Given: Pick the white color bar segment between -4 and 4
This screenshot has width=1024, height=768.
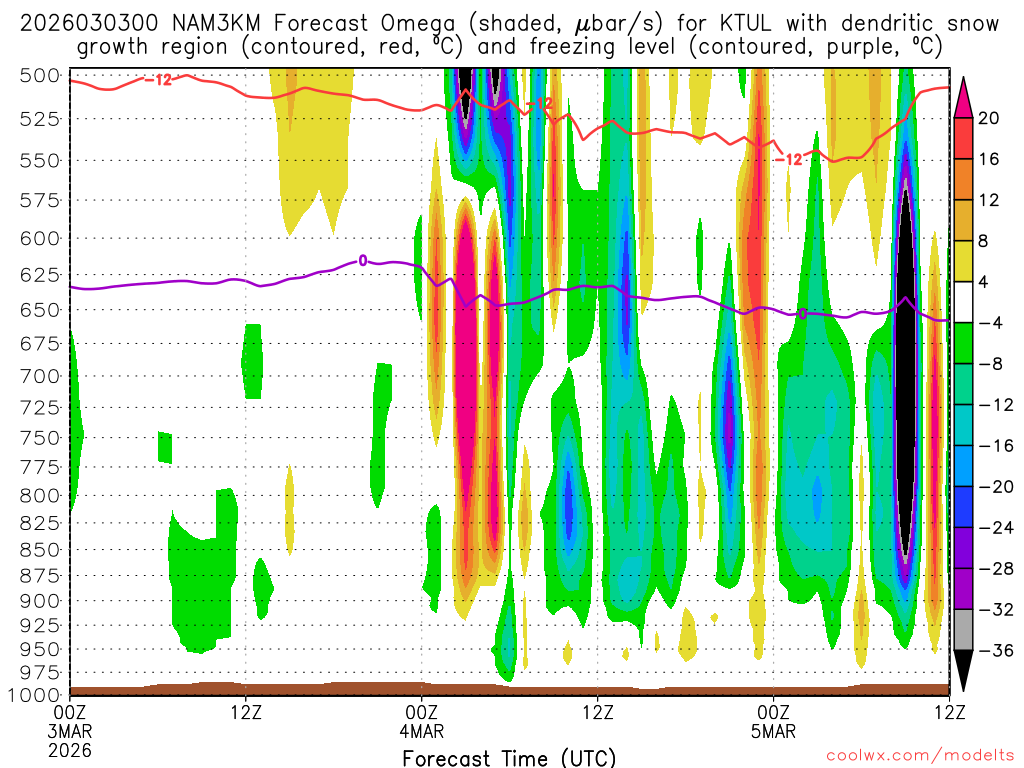Looking at the screenshot, I should coord(964,302).
